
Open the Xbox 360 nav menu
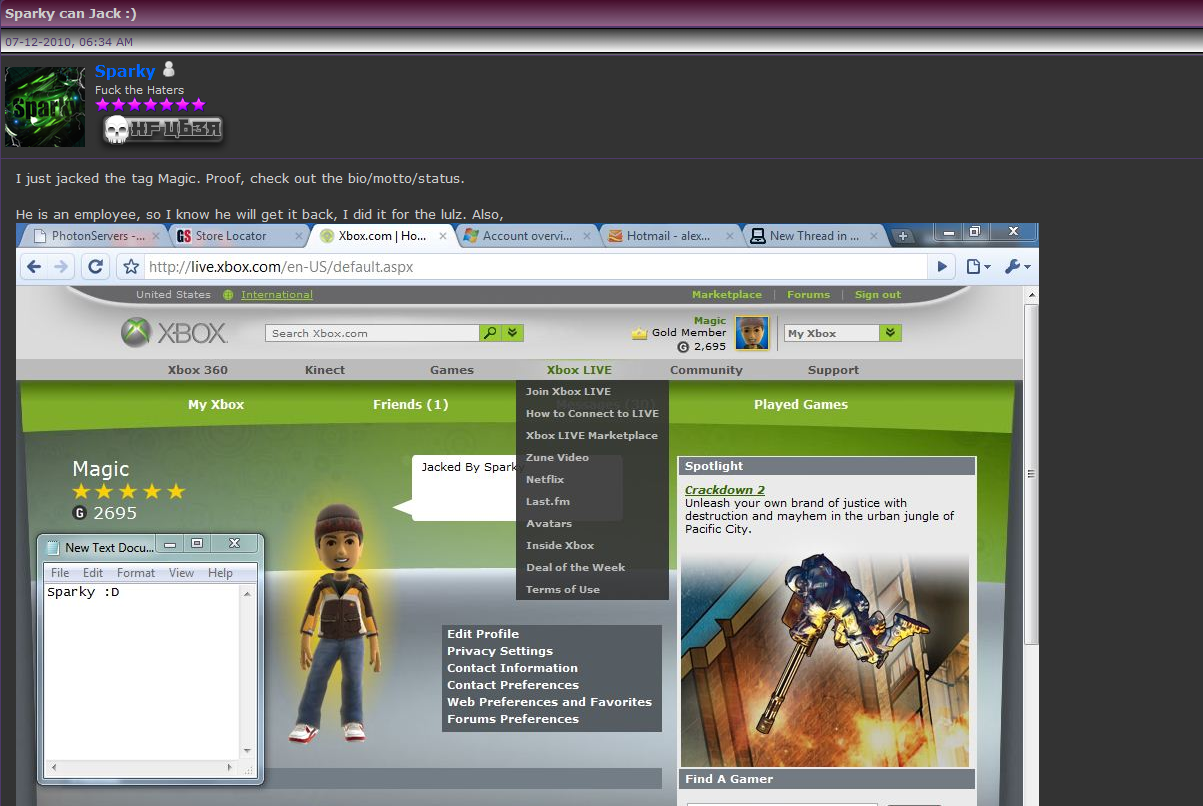coord(198,370)
